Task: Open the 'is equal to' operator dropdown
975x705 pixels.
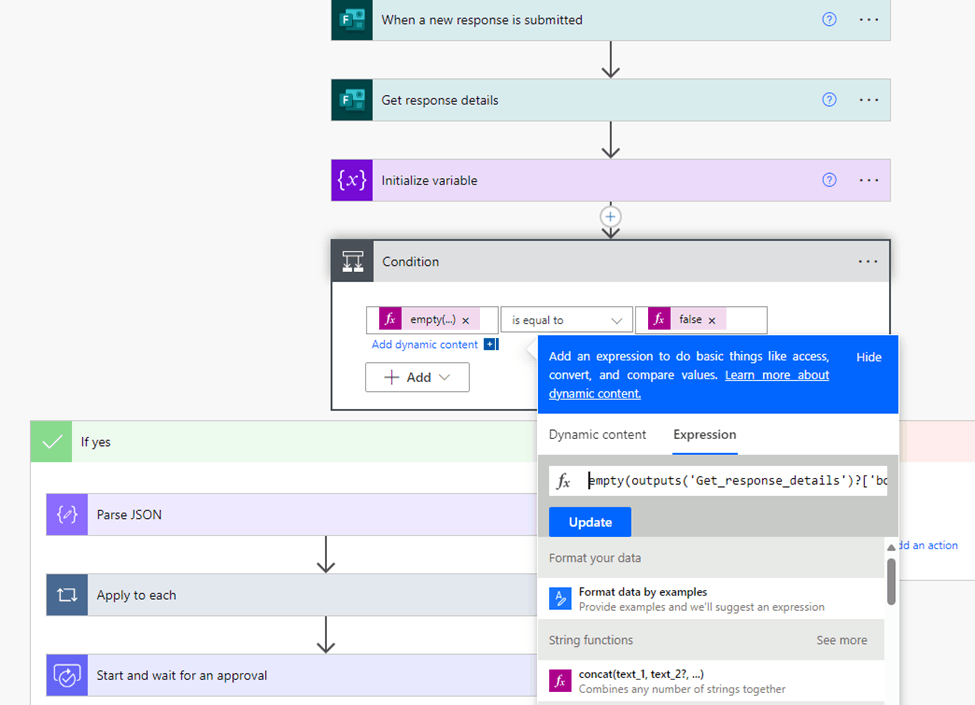Action: click(566, 320)
